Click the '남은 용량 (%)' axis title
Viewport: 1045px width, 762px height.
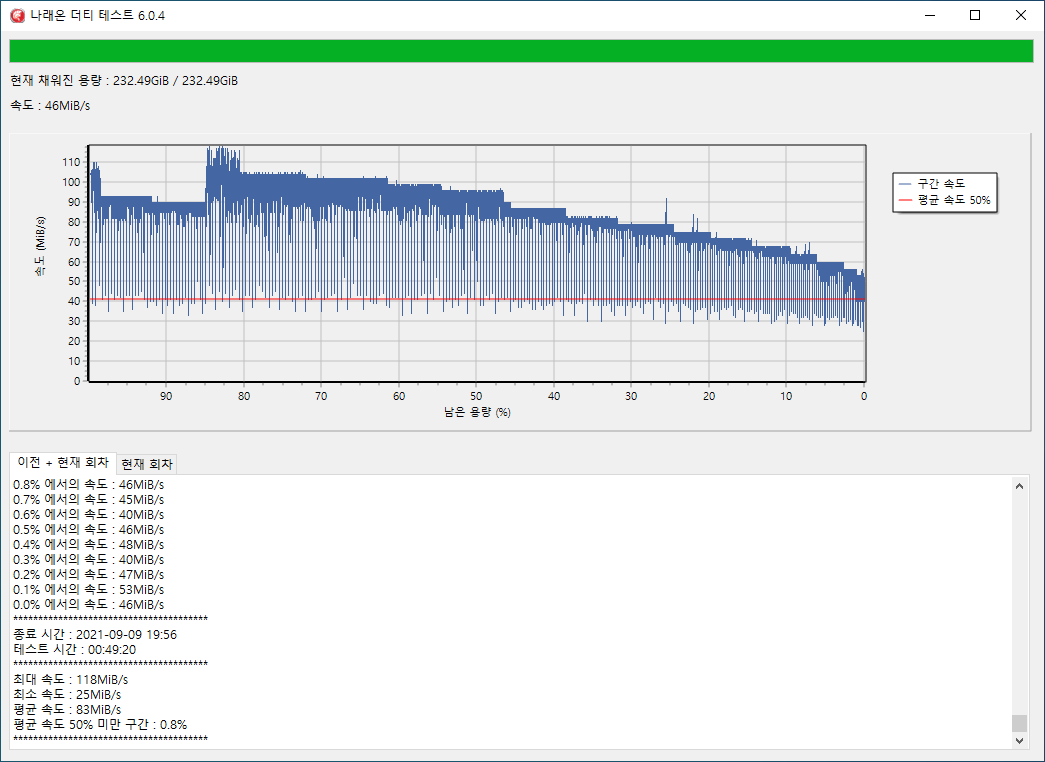[477, 412]
